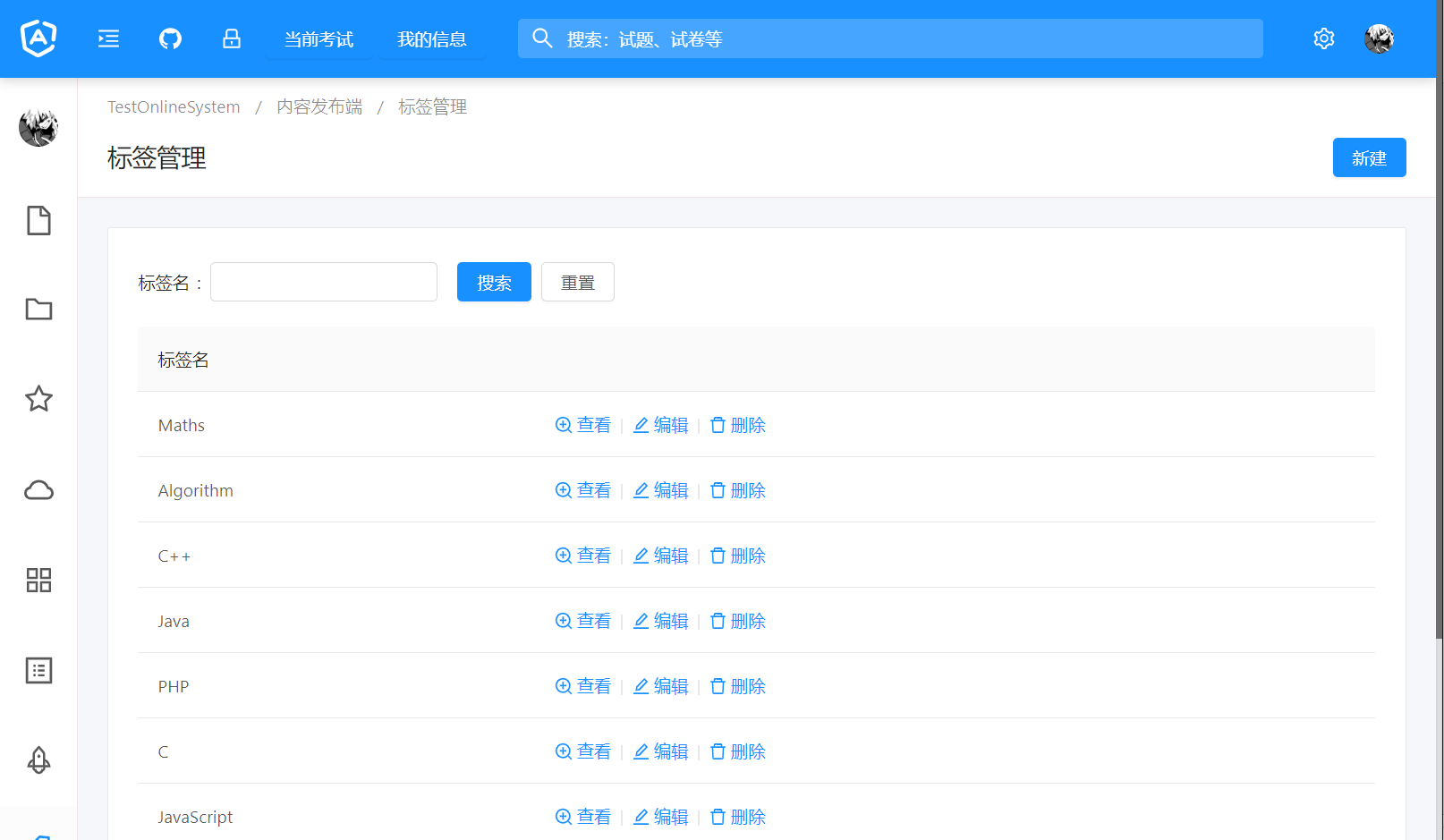The height and width of the screenshot is (840, 1444).
Task: Open the document icon in sidebar
Action: [38, 220]
